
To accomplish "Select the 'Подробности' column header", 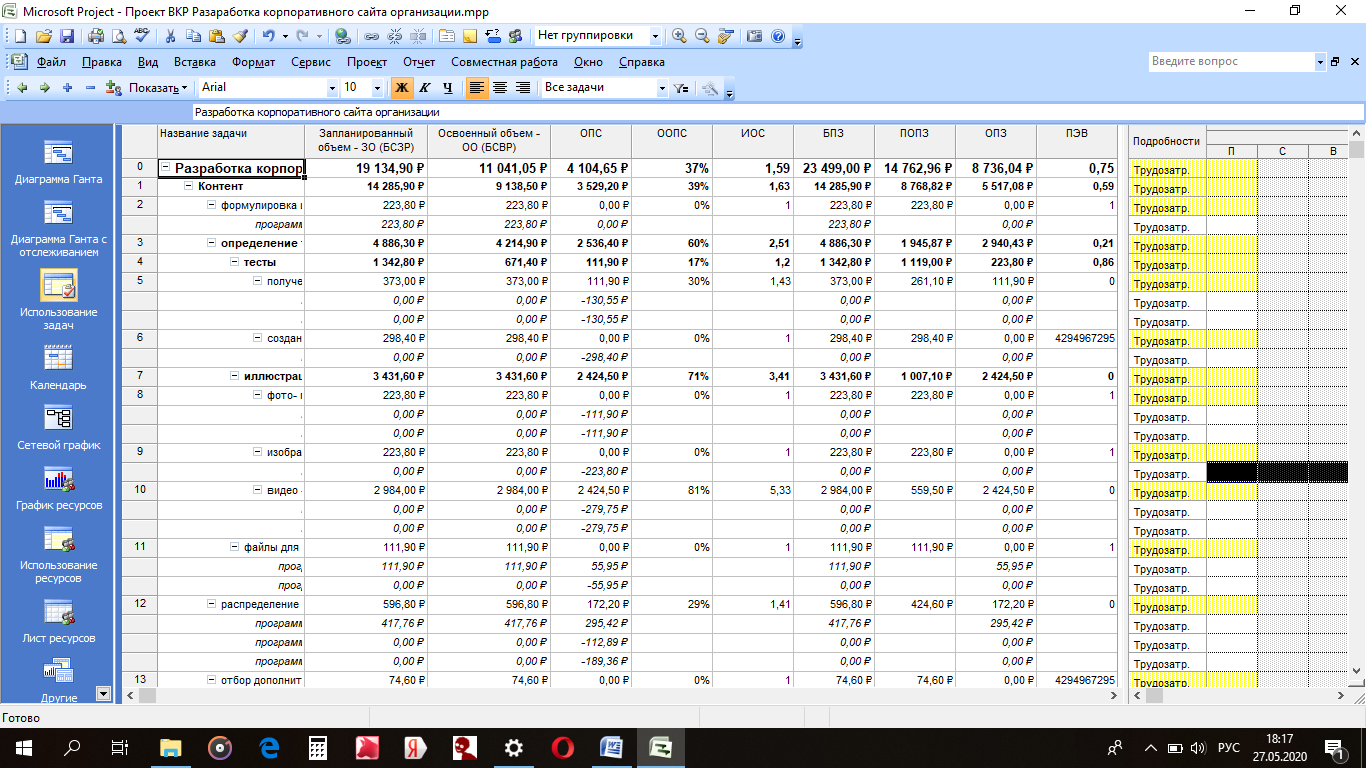I will 1167,141.
